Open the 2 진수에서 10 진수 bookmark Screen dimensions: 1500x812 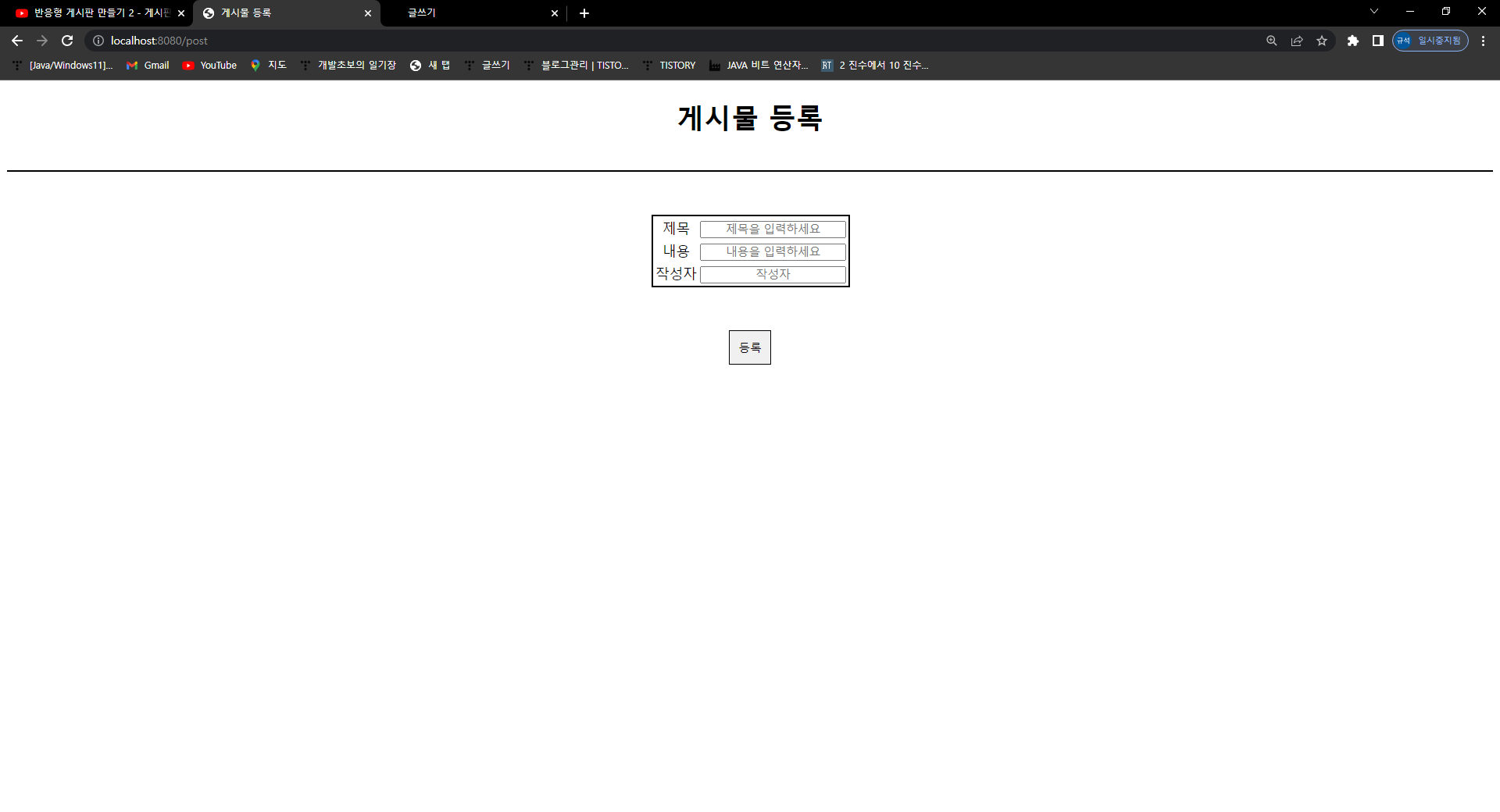click(x=875, y=66)
